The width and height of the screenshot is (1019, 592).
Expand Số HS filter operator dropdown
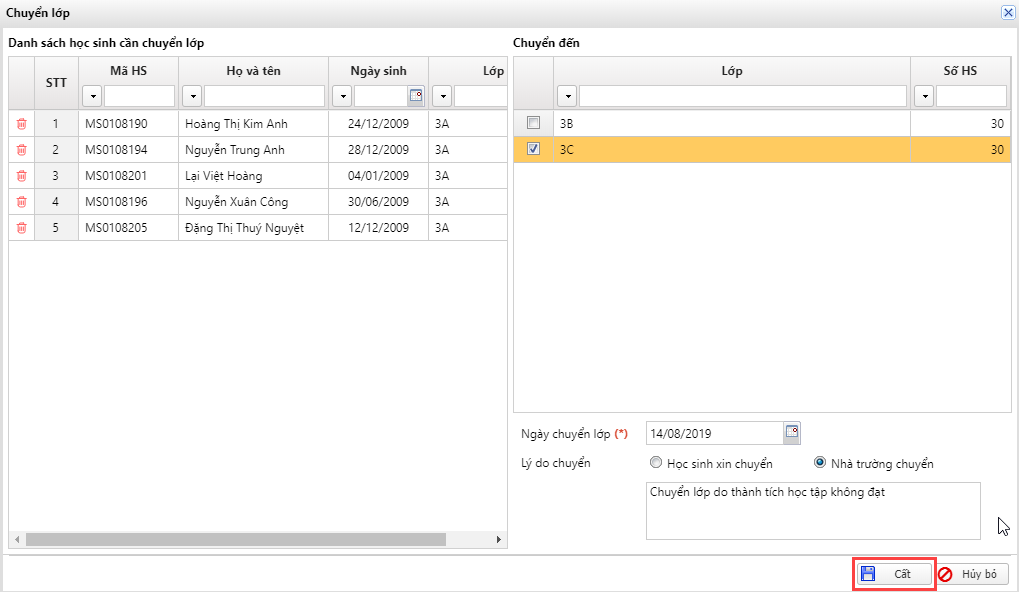point(924,96)
